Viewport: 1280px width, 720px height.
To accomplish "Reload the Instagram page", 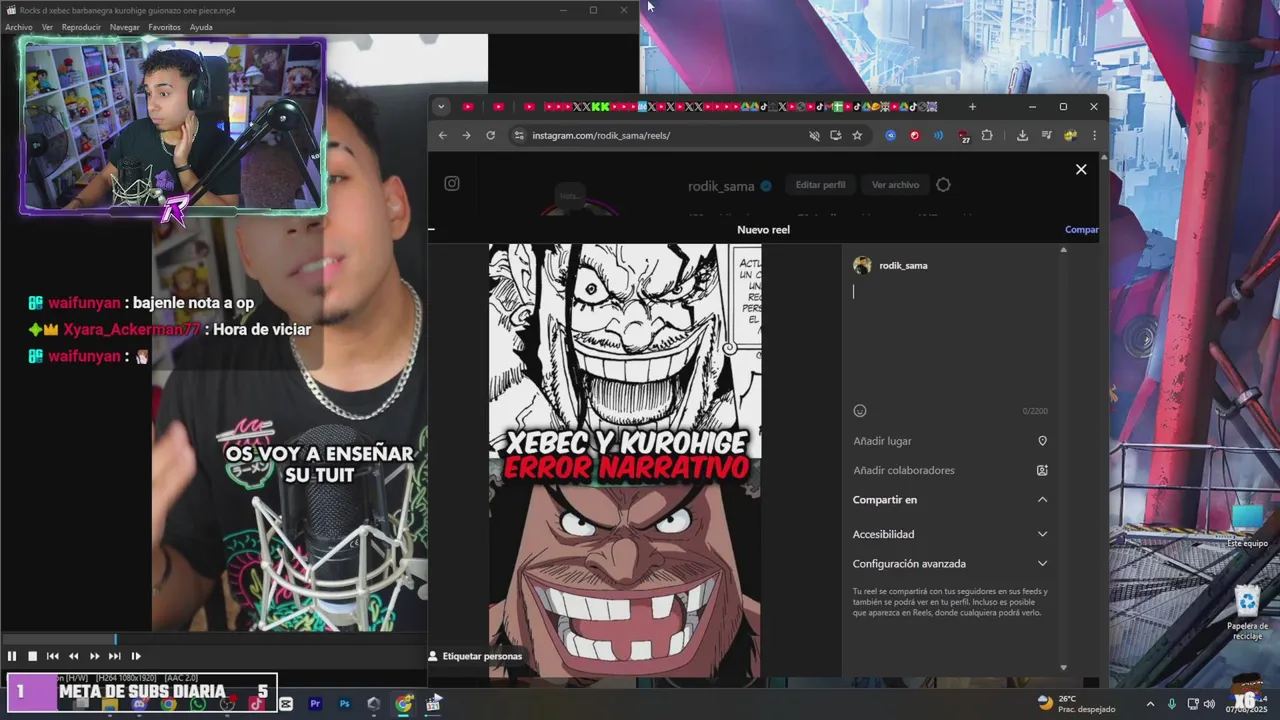I will pos(490,135).
